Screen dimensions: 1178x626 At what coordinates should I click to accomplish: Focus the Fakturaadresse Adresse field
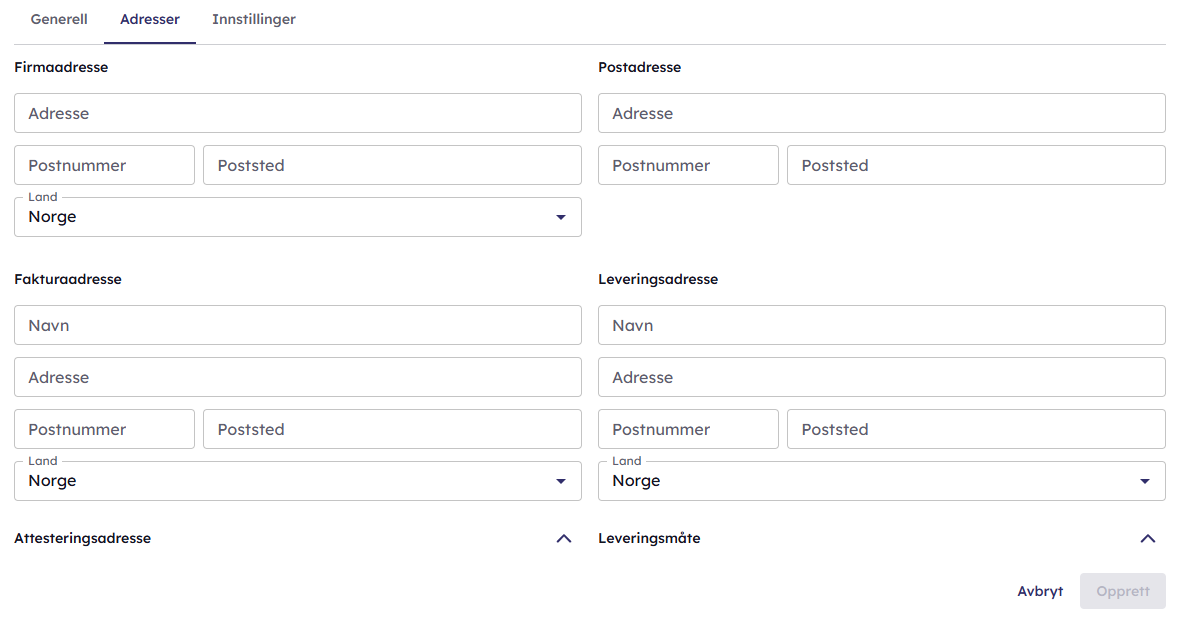pos(297,377)
